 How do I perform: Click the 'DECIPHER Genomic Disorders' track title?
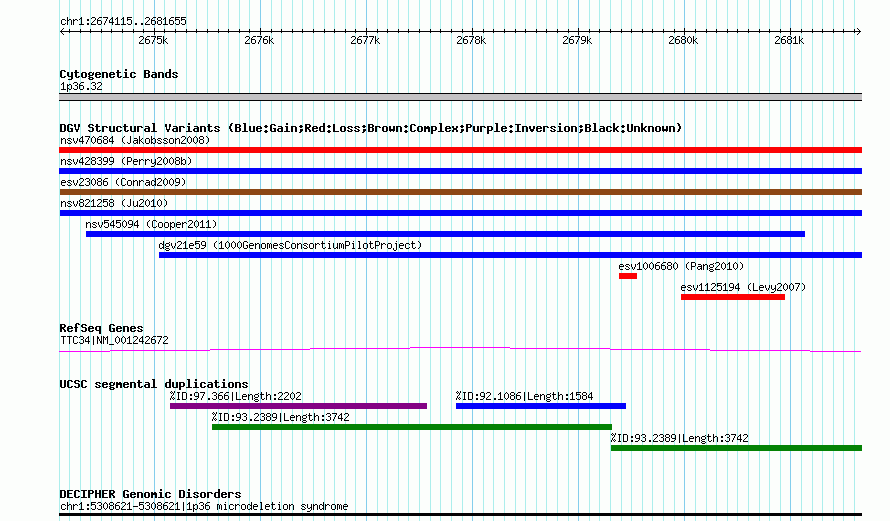[150, 494]
